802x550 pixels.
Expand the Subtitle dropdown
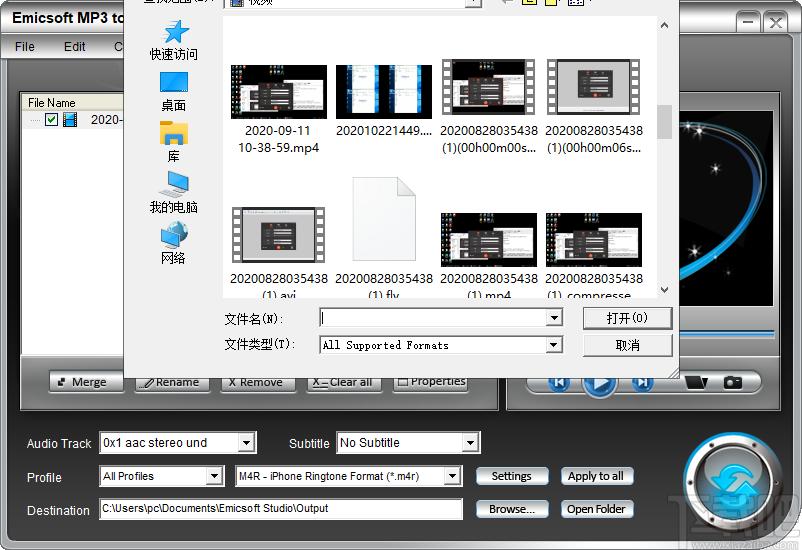(470, 443)
